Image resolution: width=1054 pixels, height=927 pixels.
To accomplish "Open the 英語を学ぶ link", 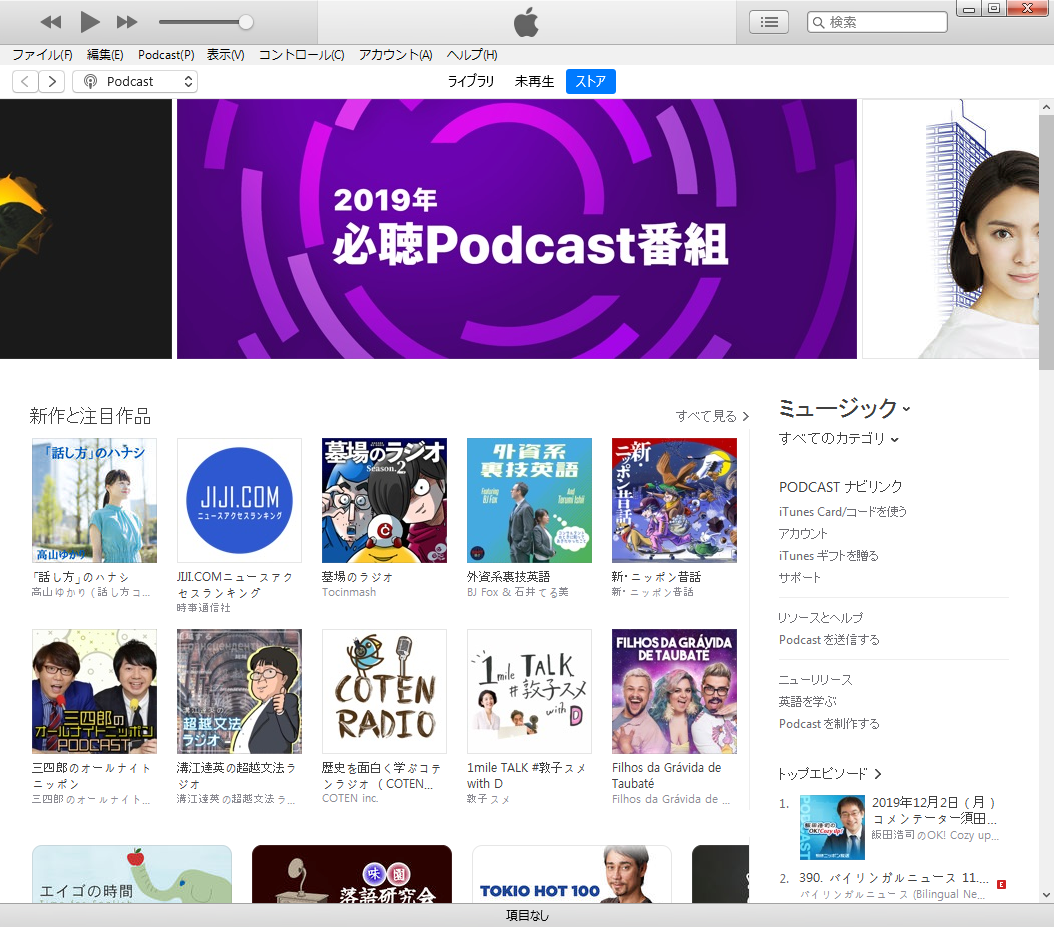I will pyautogui.click(x=807, y=702).
